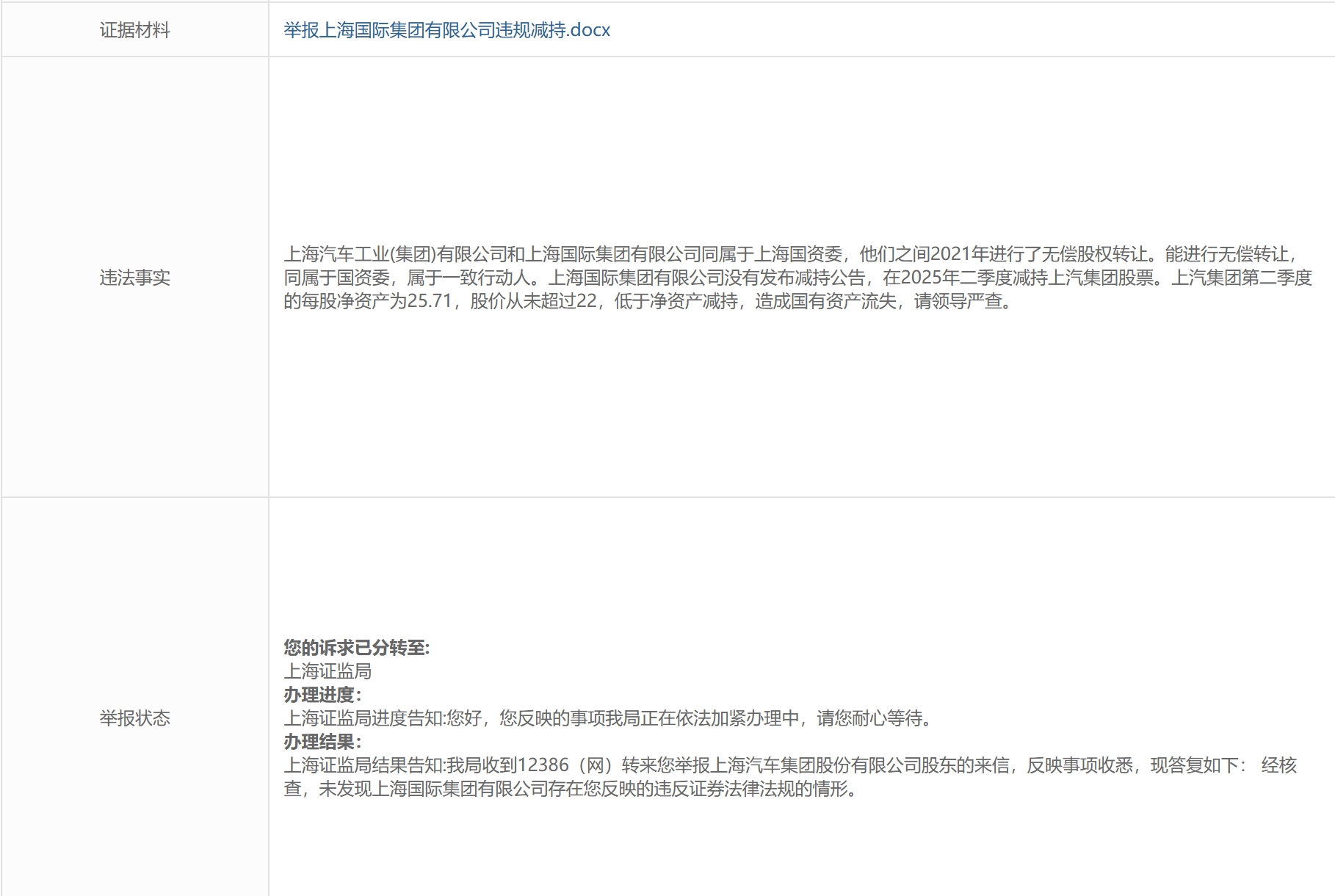Click the line starting 同属于国资委
This screenshot has width=1335, height=896.
click(797, 278)
